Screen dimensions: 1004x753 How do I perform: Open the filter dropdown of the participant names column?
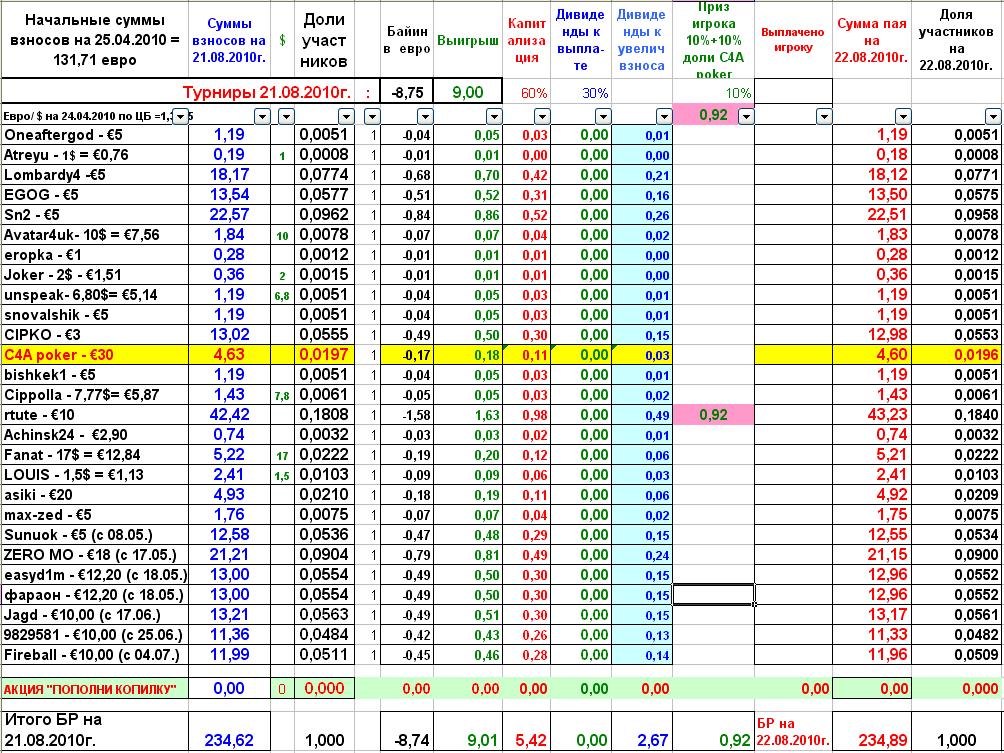181,117
